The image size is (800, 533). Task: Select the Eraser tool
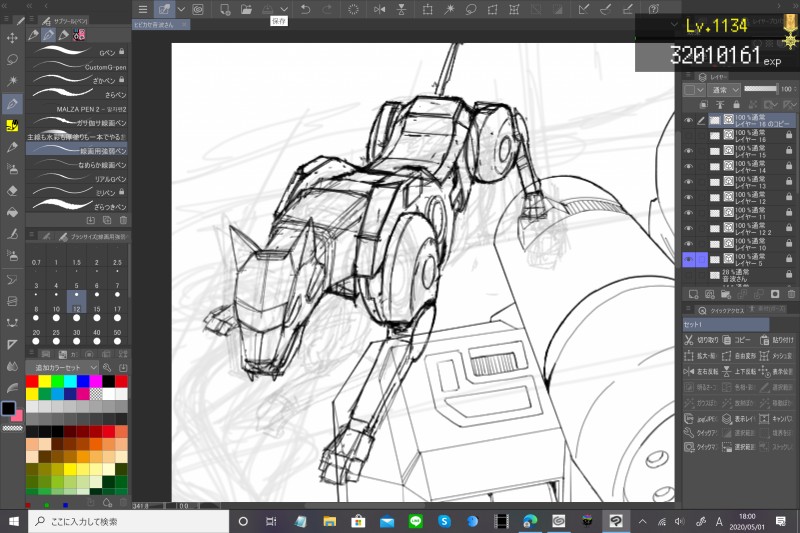click(x=13, y=189)
